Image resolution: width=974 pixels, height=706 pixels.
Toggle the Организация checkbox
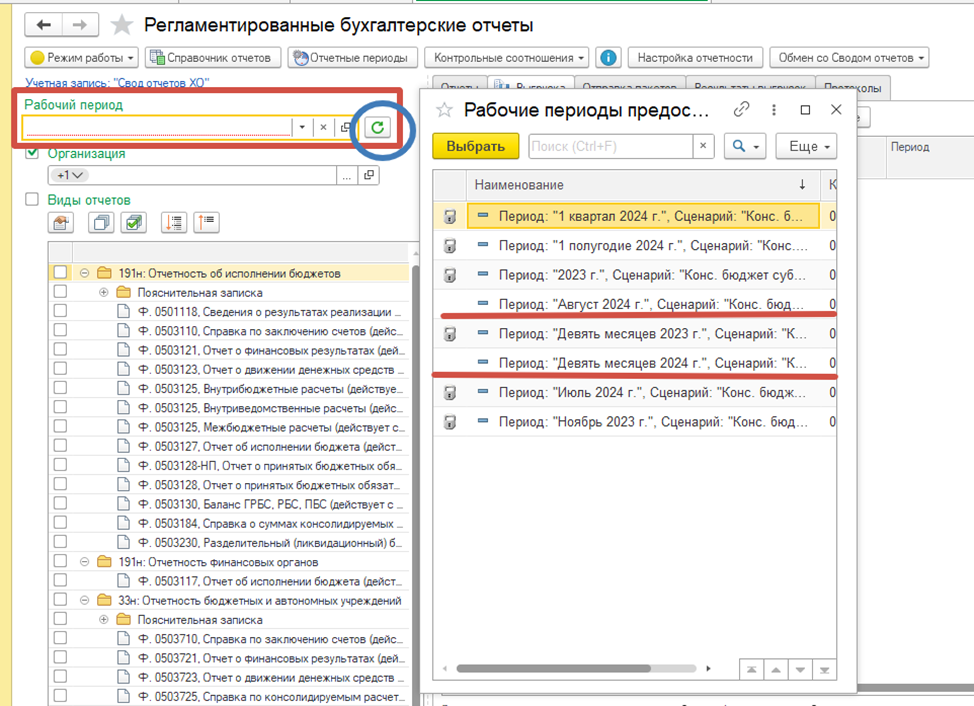pos(32,153)
